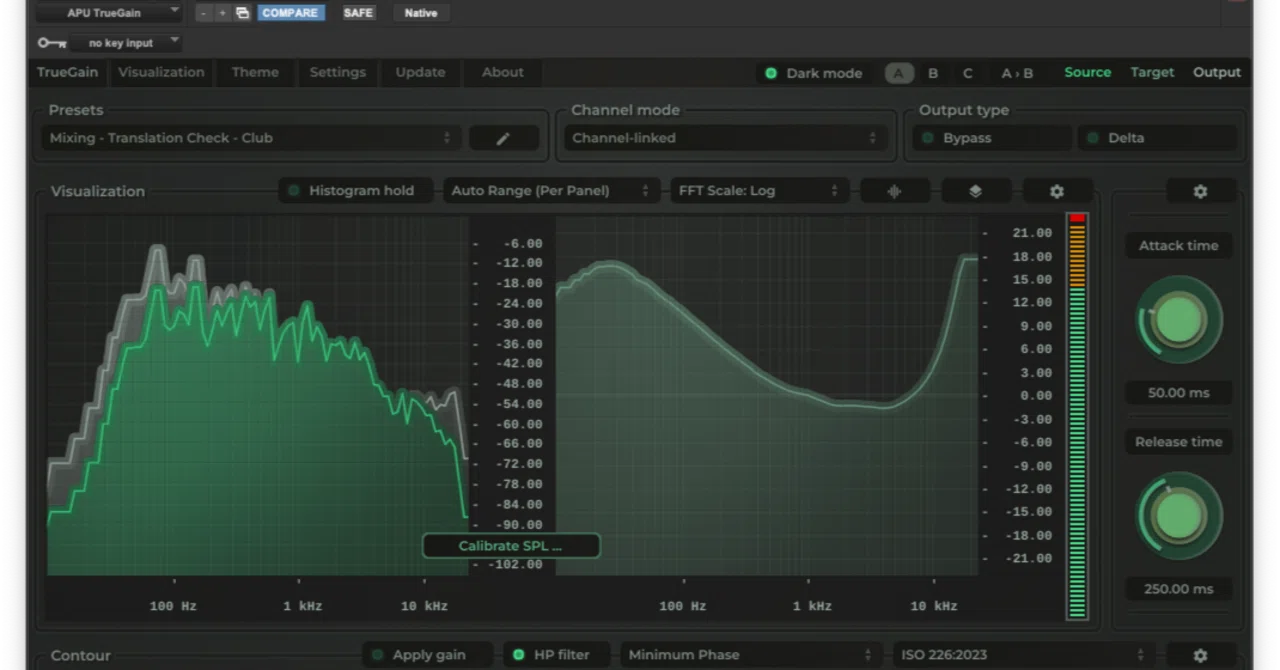Disable the HP filter
The height and width of the screenshot is (670, 1280).
pos(558,655)
